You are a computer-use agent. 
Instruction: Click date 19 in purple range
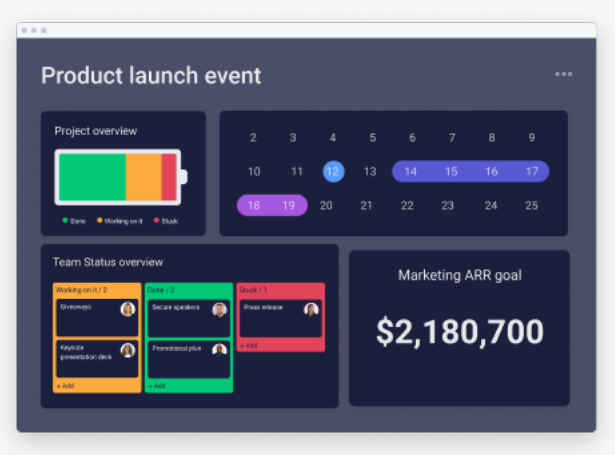pos(289,205)
